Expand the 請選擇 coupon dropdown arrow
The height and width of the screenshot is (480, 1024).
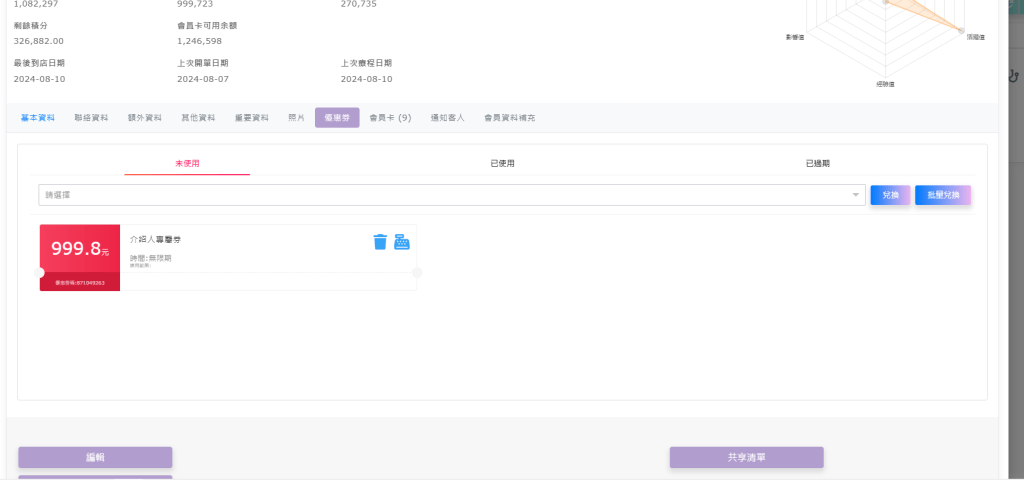pyautogui.click(x=856, y=195)
